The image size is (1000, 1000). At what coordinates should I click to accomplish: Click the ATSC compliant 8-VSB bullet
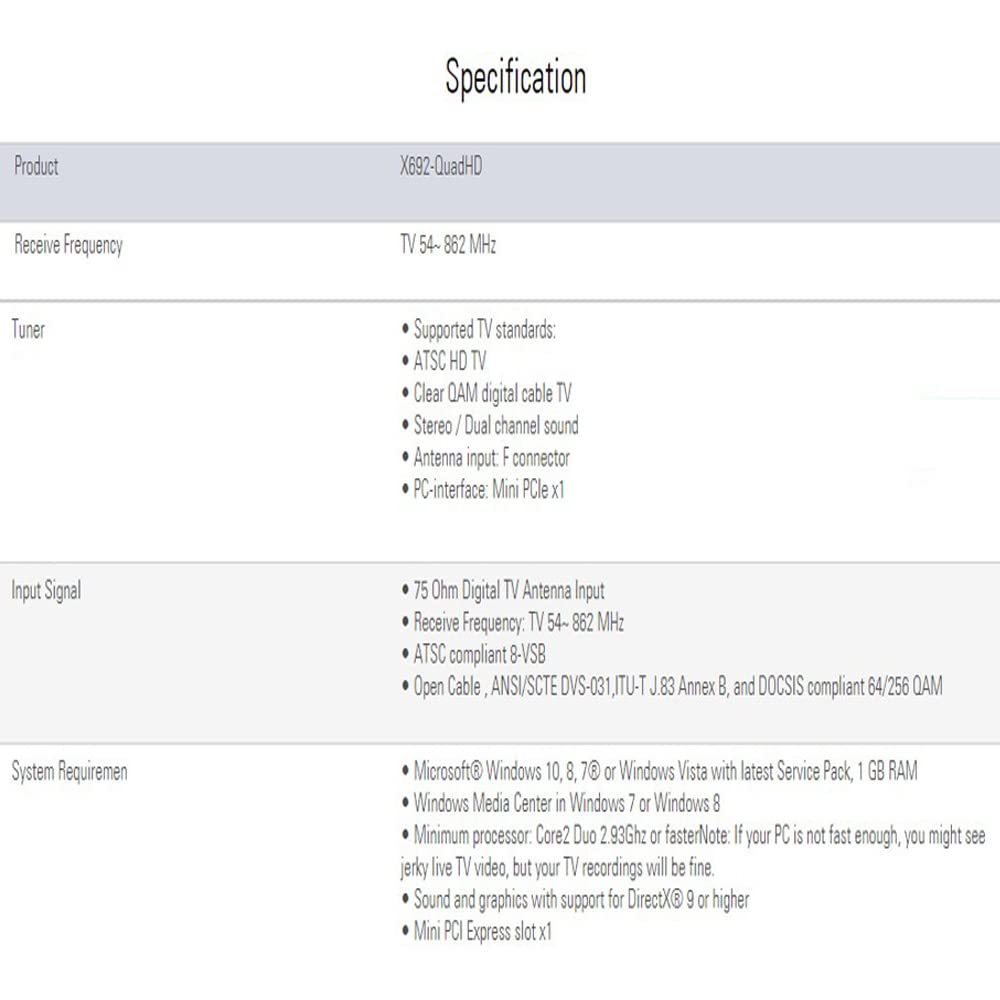tap(479, 655)
